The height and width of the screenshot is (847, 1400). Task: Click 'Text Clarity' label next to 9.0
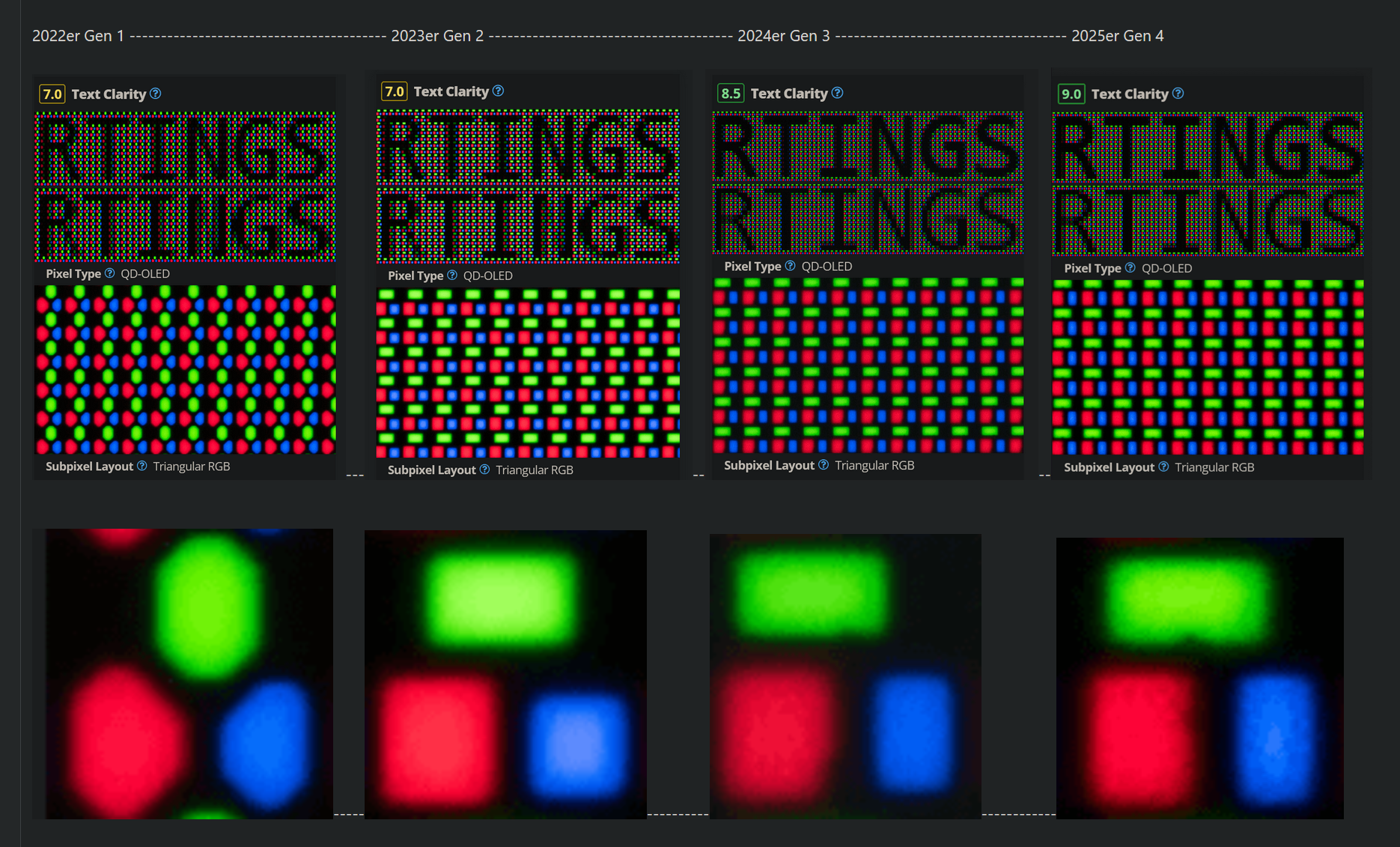point(1130,94)
